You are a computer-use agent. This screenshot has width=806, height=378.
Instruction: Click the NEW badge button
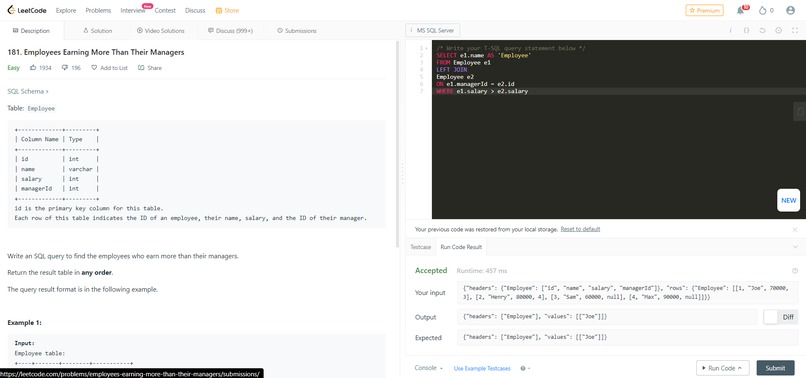tap(789, 201)
